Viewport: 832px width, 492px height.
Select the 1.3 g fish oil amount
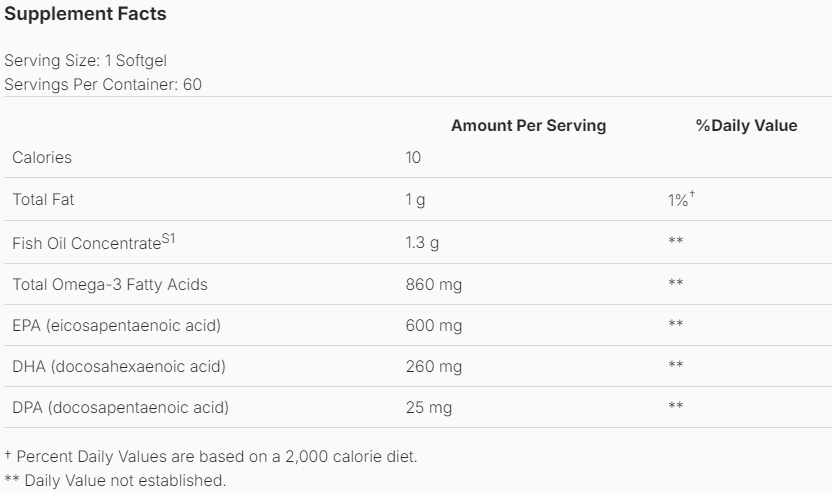[x=423, y=242]
